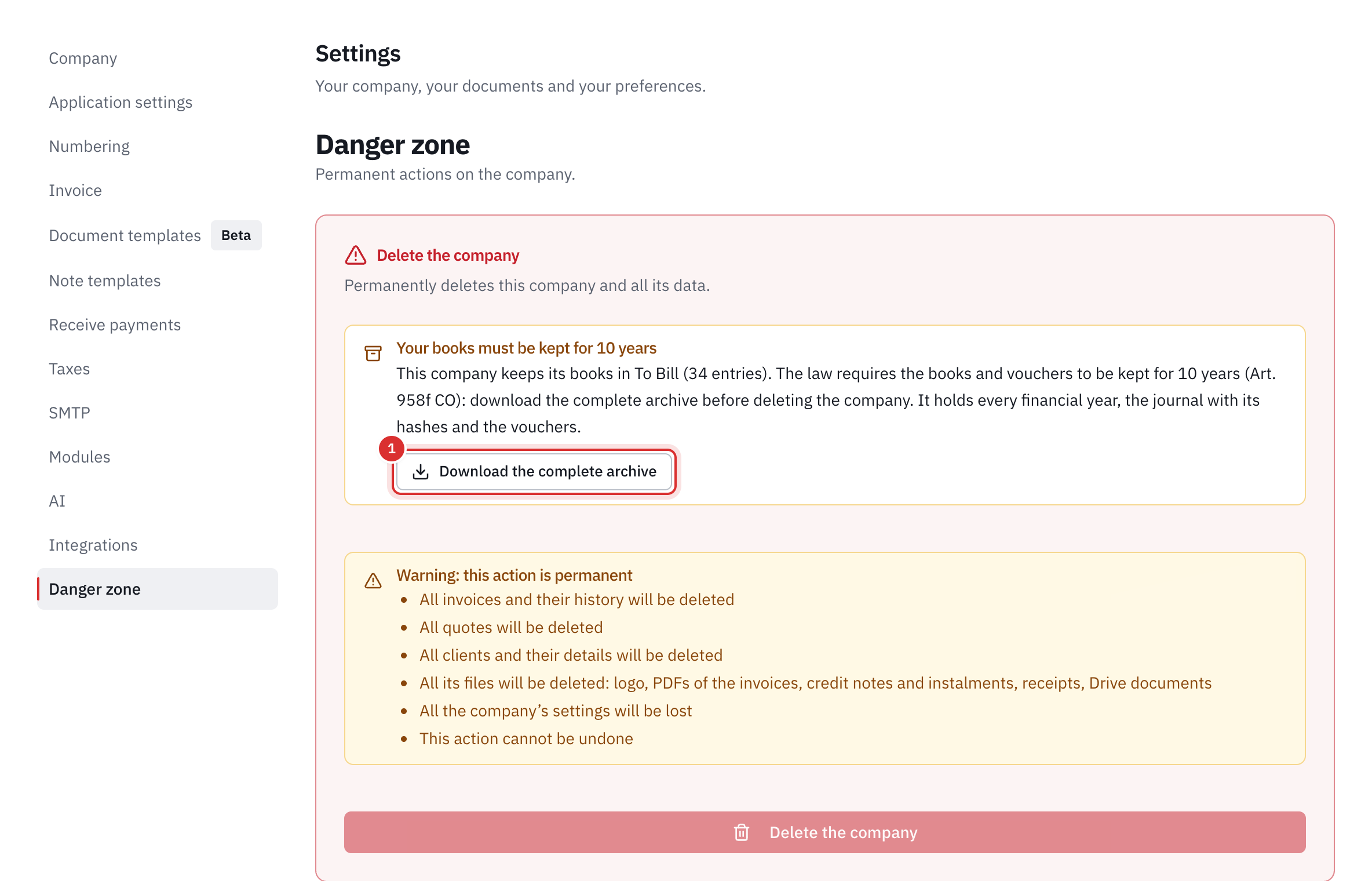Image resolution: width=1372 pixels, height=881 pixels.
Task: Click the 'Danger zone' page heading
Action: 392,144
